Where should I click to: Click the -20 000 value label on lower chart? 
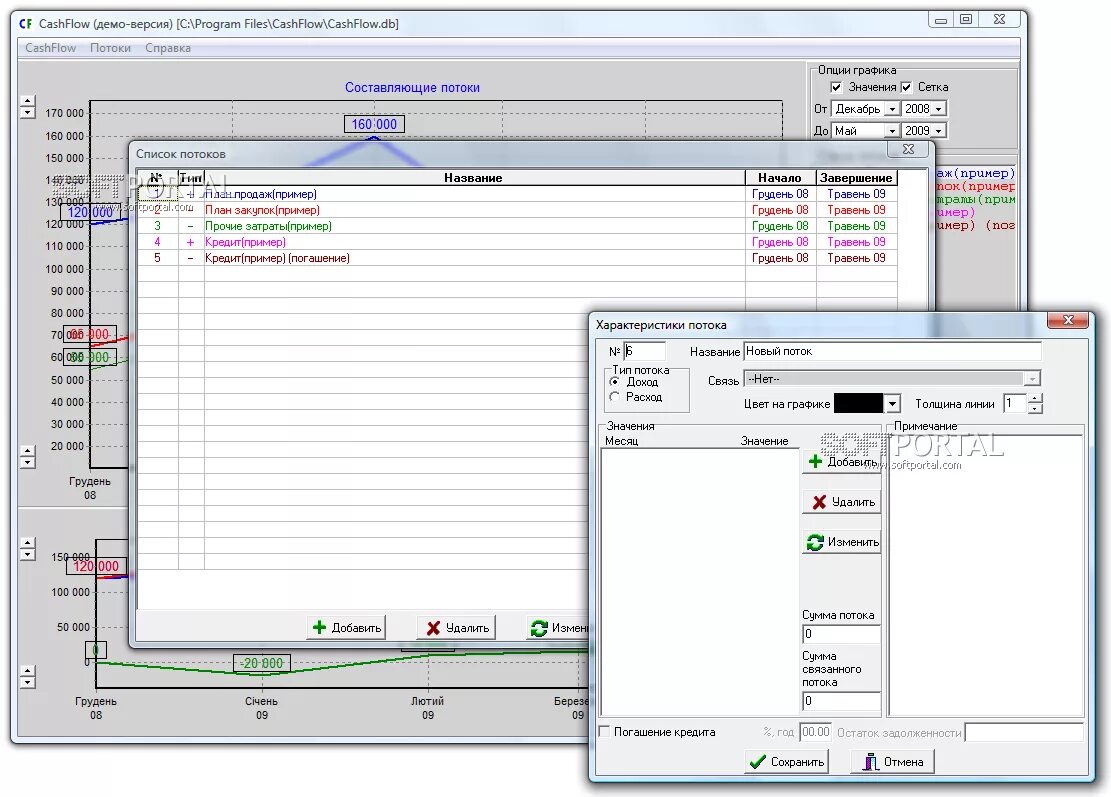point(261,663)
